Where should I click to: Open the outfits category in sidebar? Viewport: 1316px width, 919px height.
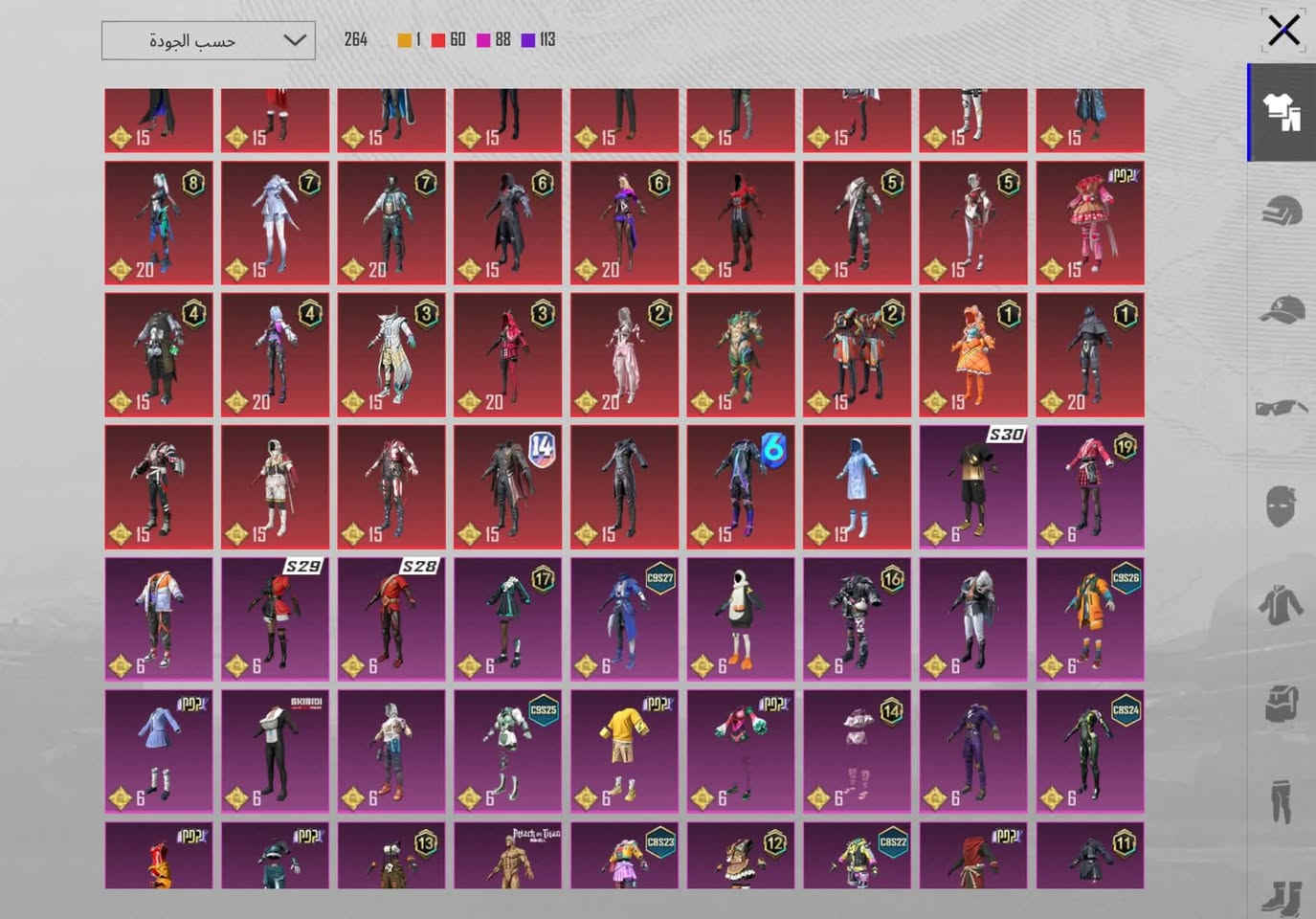1282,112
